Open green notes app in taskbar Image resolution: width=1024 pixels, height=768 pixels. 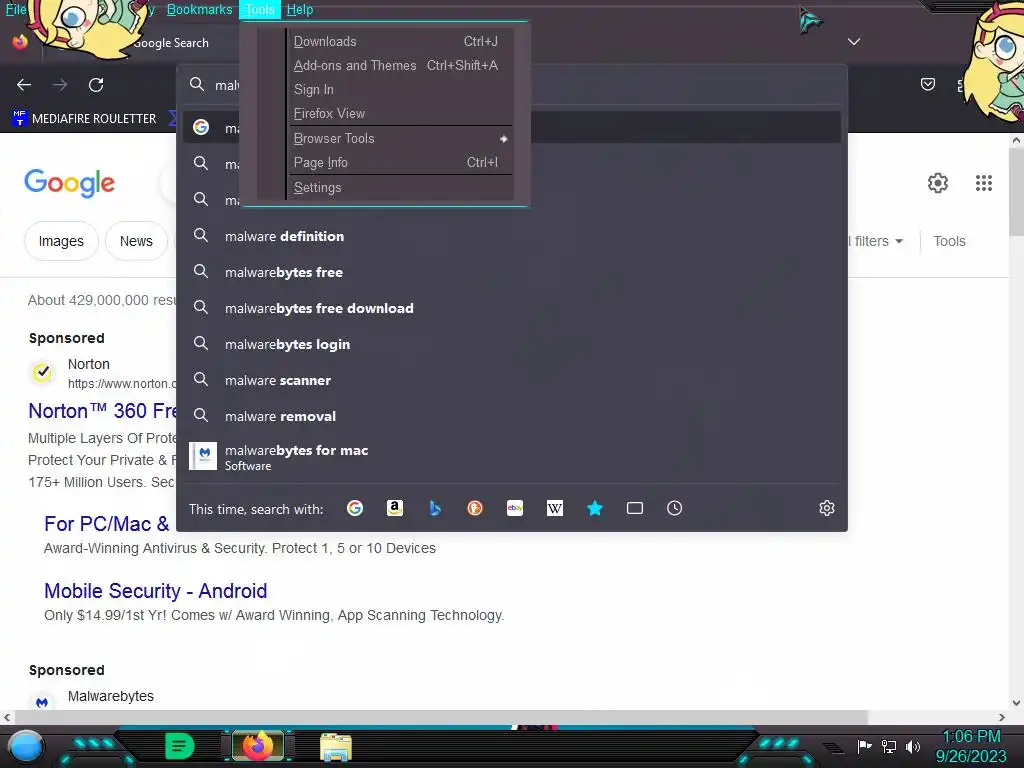pyautogui.click(x=179, y=746)
